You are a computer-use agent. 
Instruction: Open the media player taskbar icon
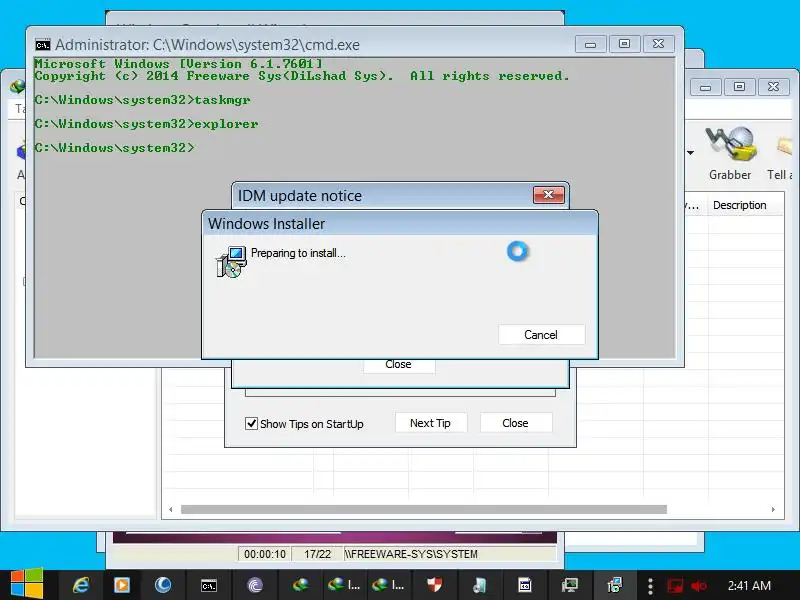[121, 585]
